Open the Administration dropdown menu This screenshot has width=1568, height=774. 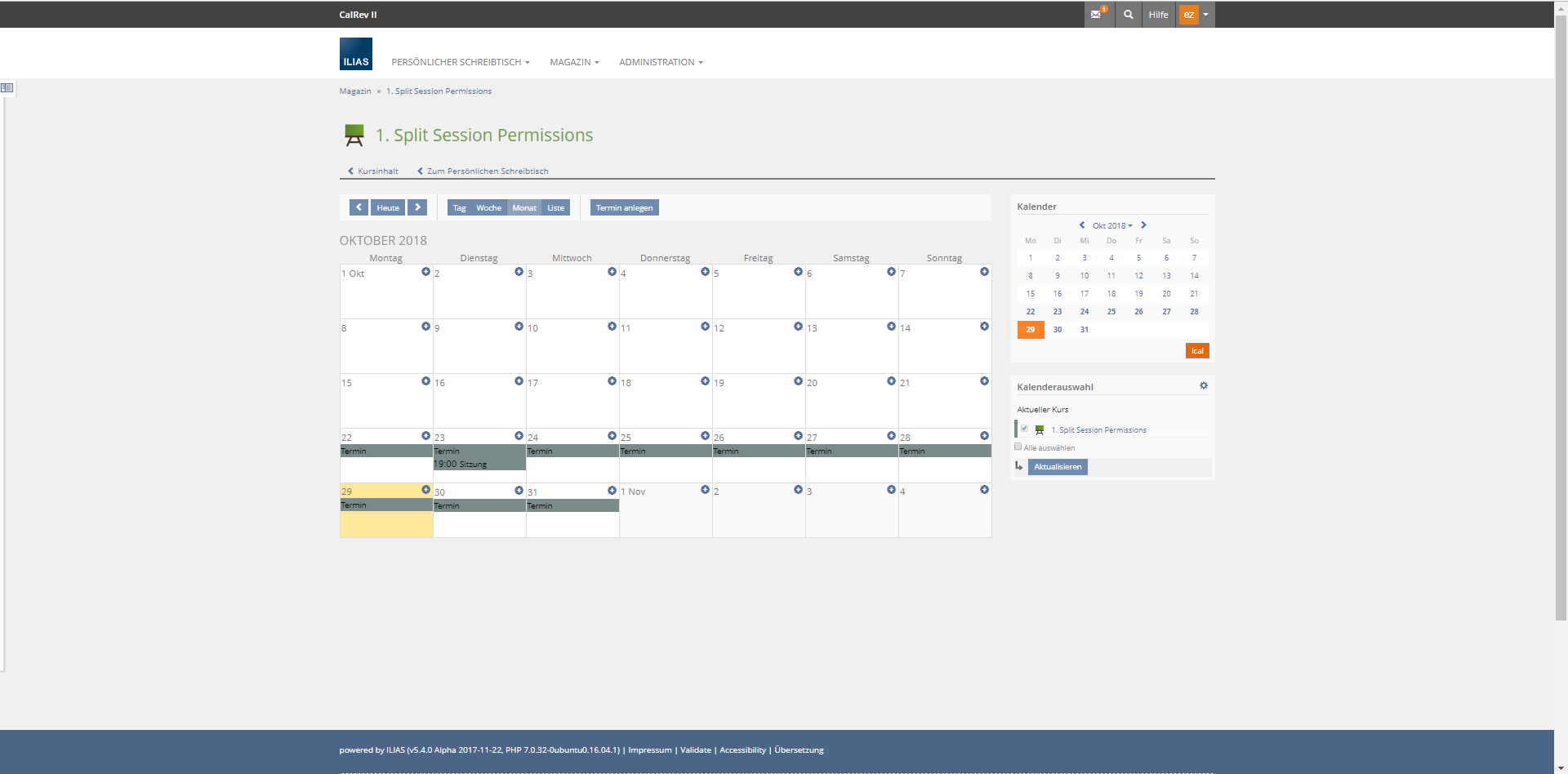(x=660, y=62)
